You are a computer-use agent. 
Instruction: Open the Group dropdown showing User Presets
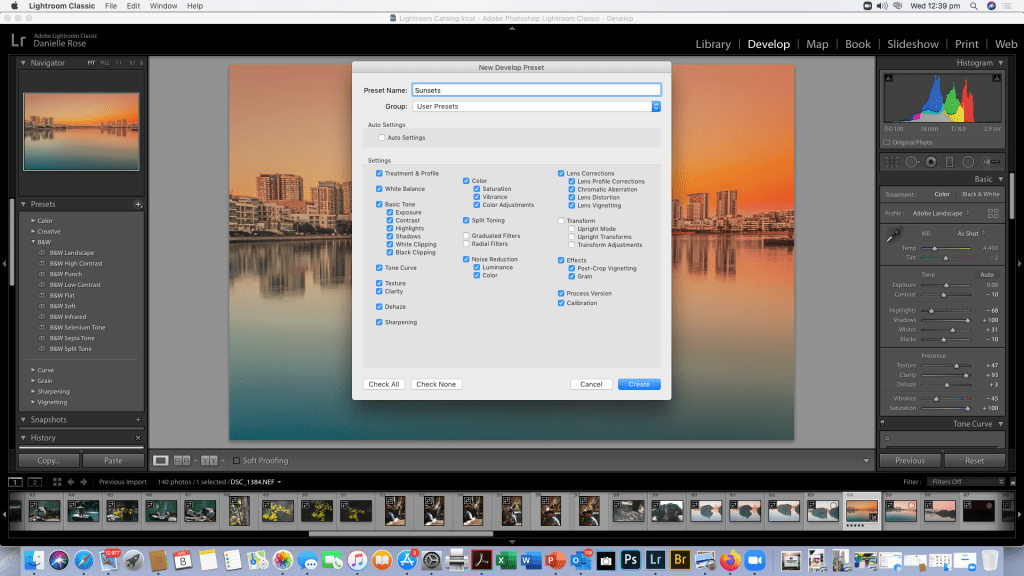pos(536,106)
